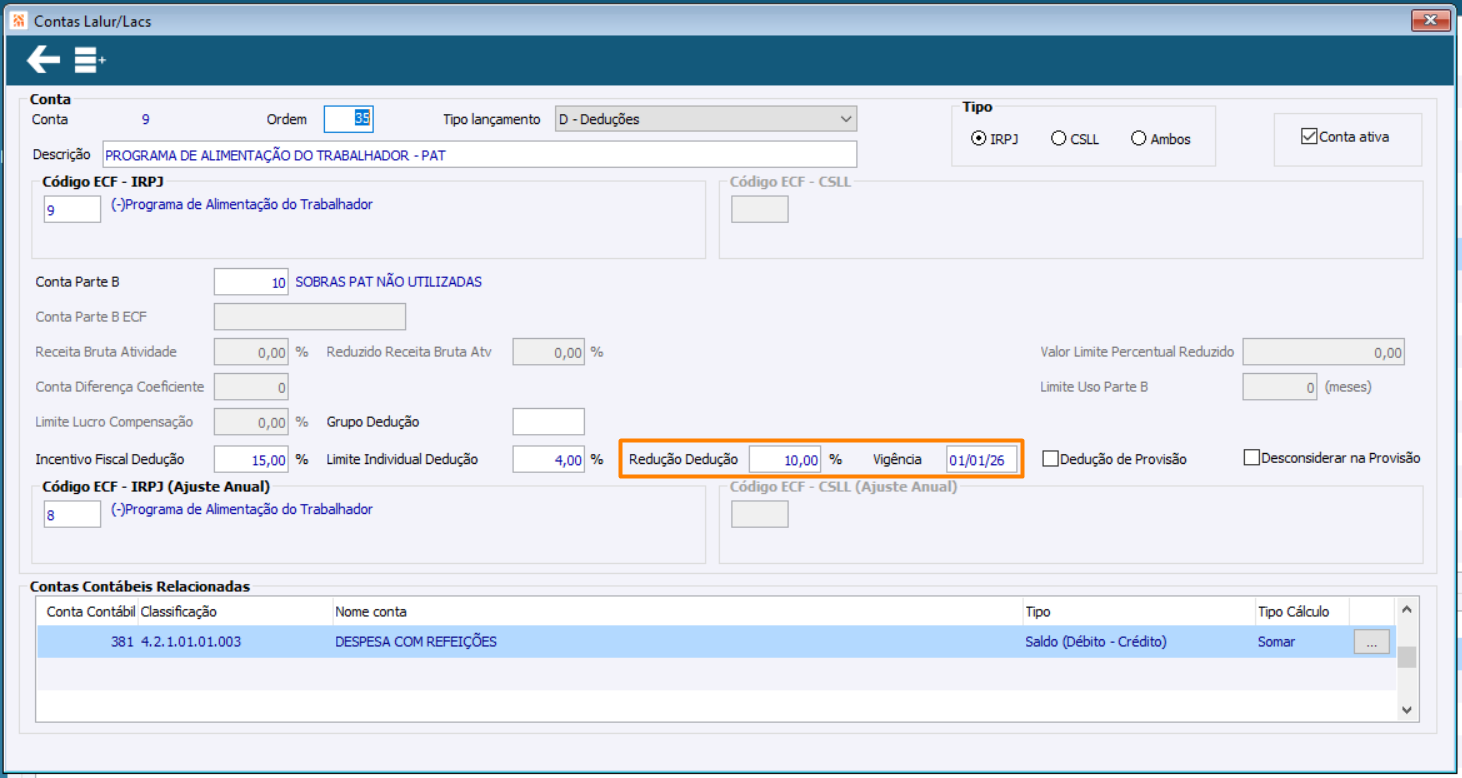Click the Redução Dedução percentage field
The height and width of the screenshot is (778, 1462).
pos(785,460)
